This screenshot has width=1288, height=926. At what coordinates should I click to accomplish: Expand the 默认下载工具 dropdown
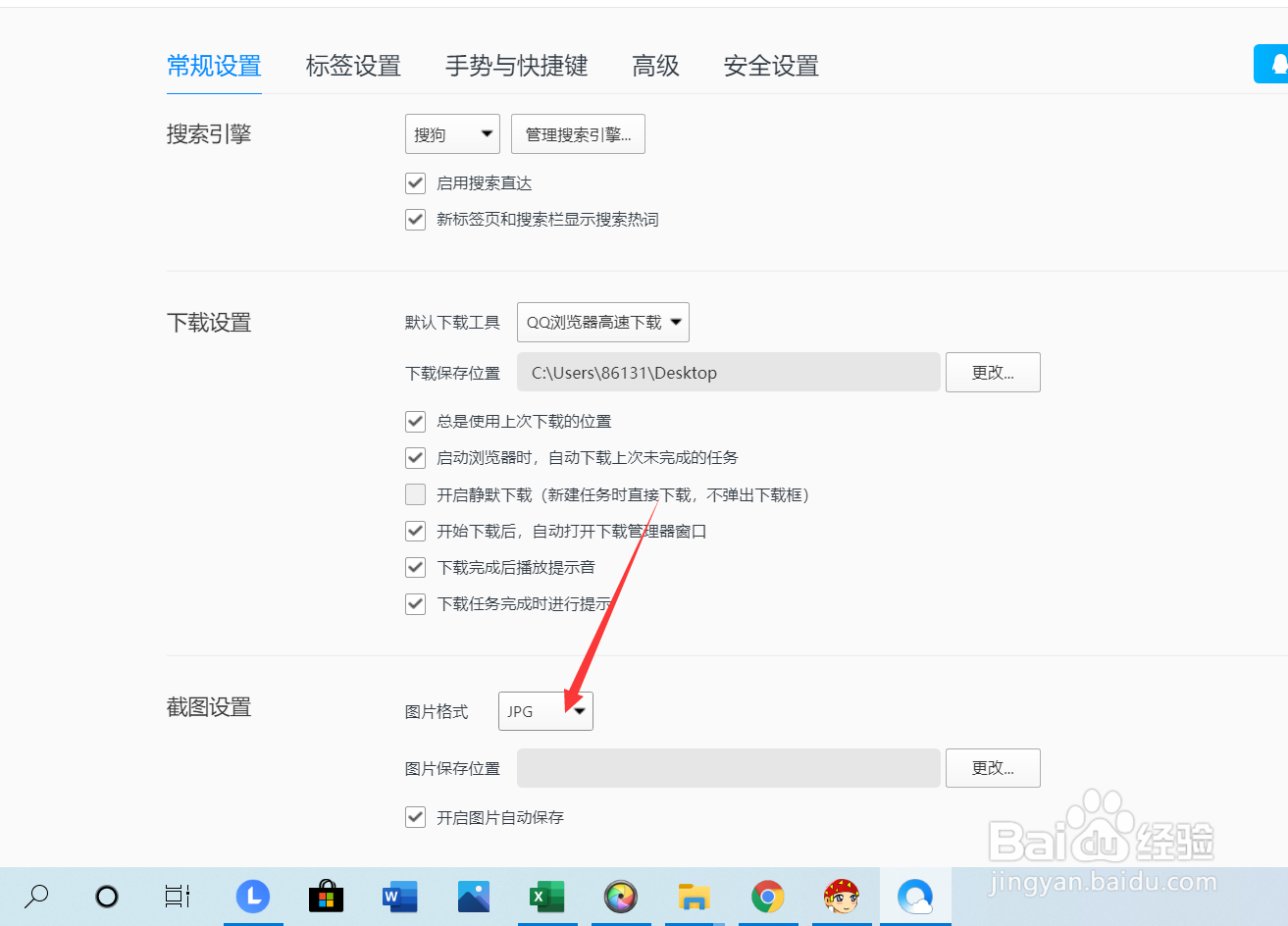click(602, 322)
